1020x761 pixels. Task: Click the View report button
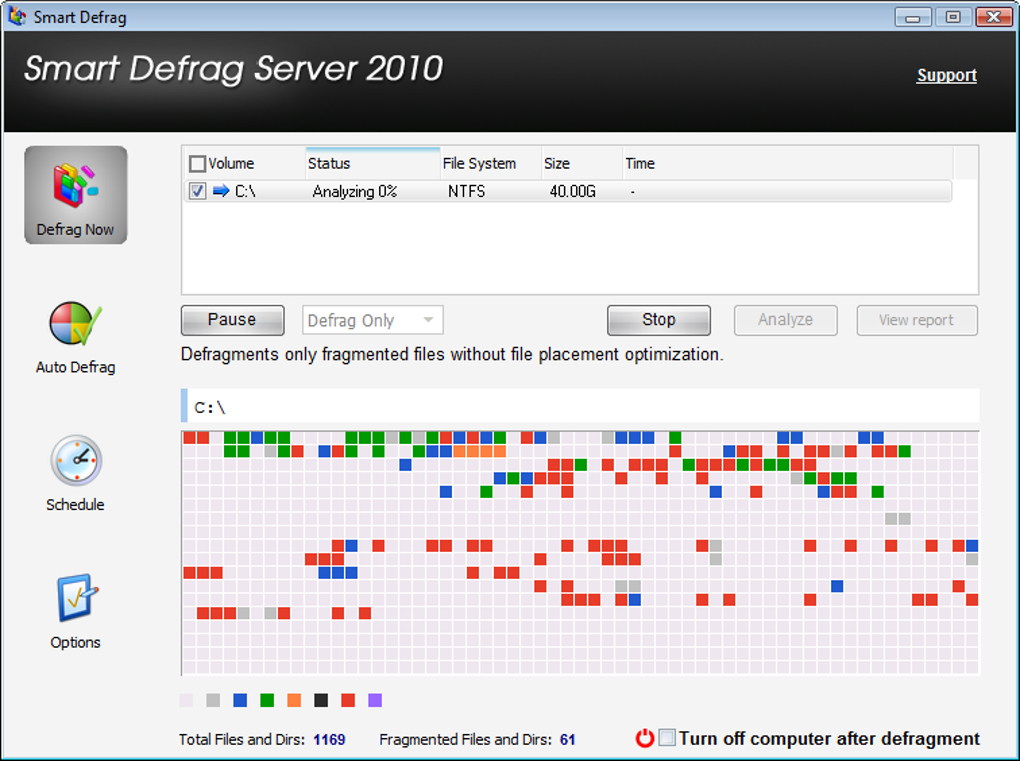(x=917, y=320)
